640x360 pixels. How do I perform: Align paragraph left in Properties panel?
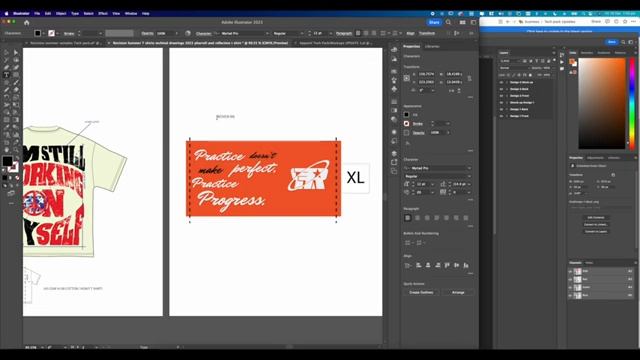coord(407,218)
